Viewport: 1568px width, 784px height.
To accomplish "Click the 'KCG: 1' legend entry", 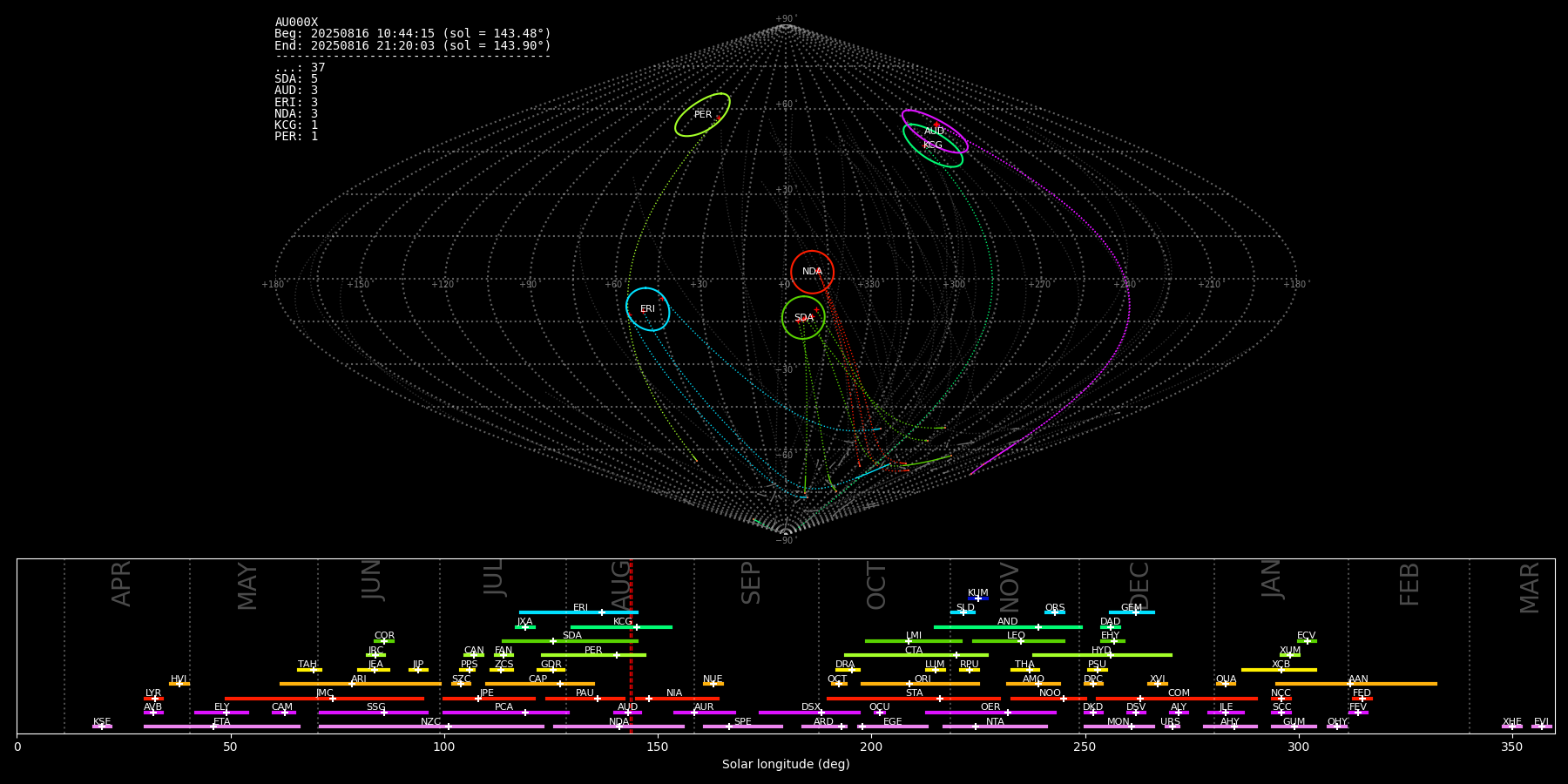I will (x=296, y=125).
